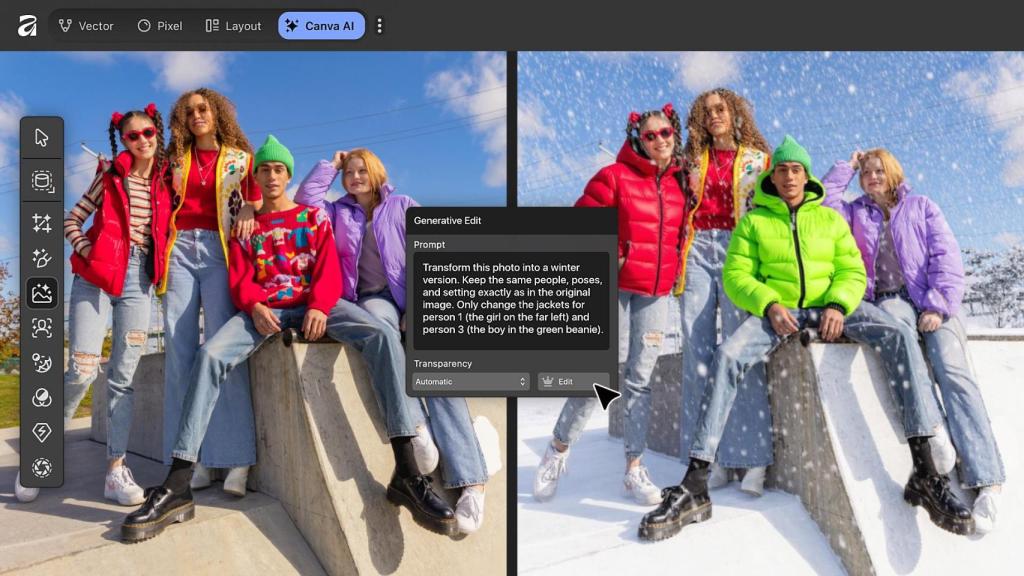Click the Affinity logo in the toolbar
This screenshot has height=576, width=1024.
(x=26, y=25)
